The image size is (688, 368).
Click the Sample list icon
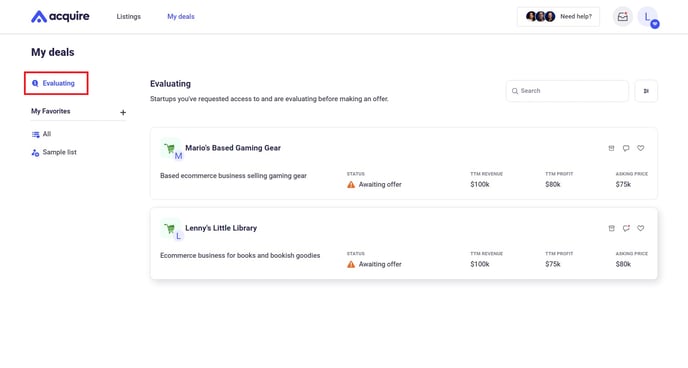(x=36, y=153)
